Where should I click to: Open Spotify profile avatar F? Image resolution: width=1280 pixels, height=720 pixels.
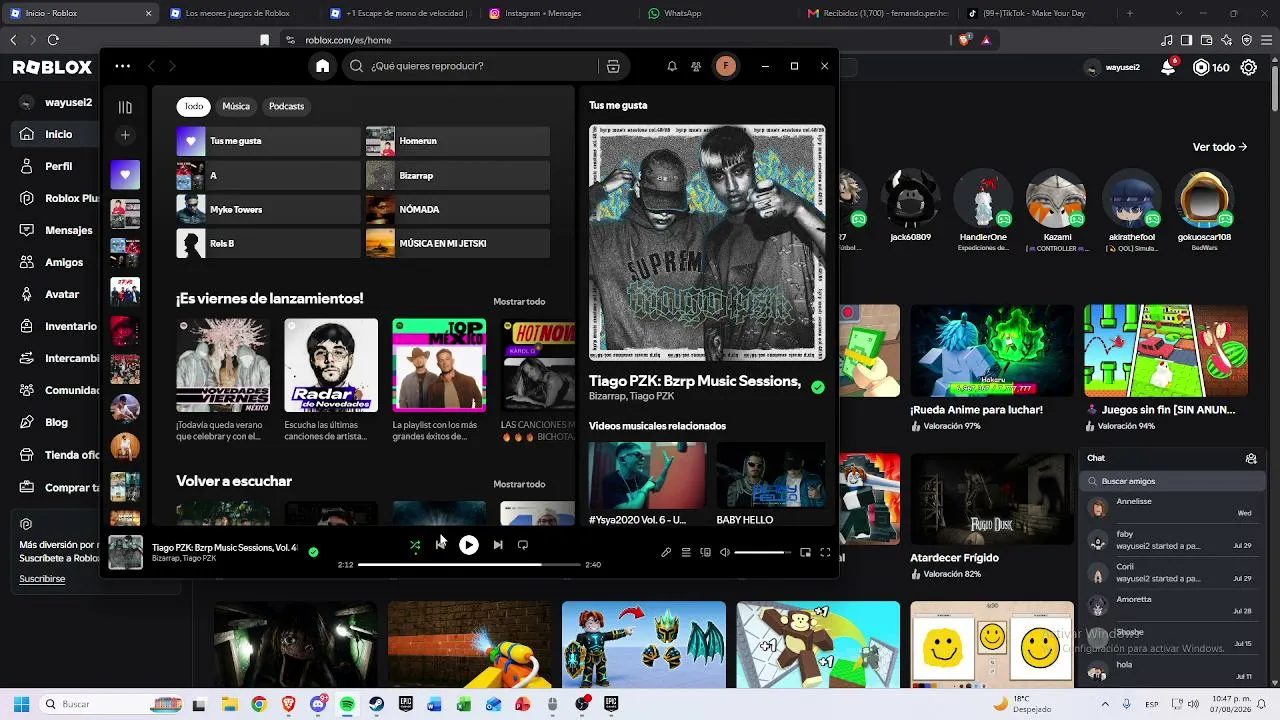726,66
